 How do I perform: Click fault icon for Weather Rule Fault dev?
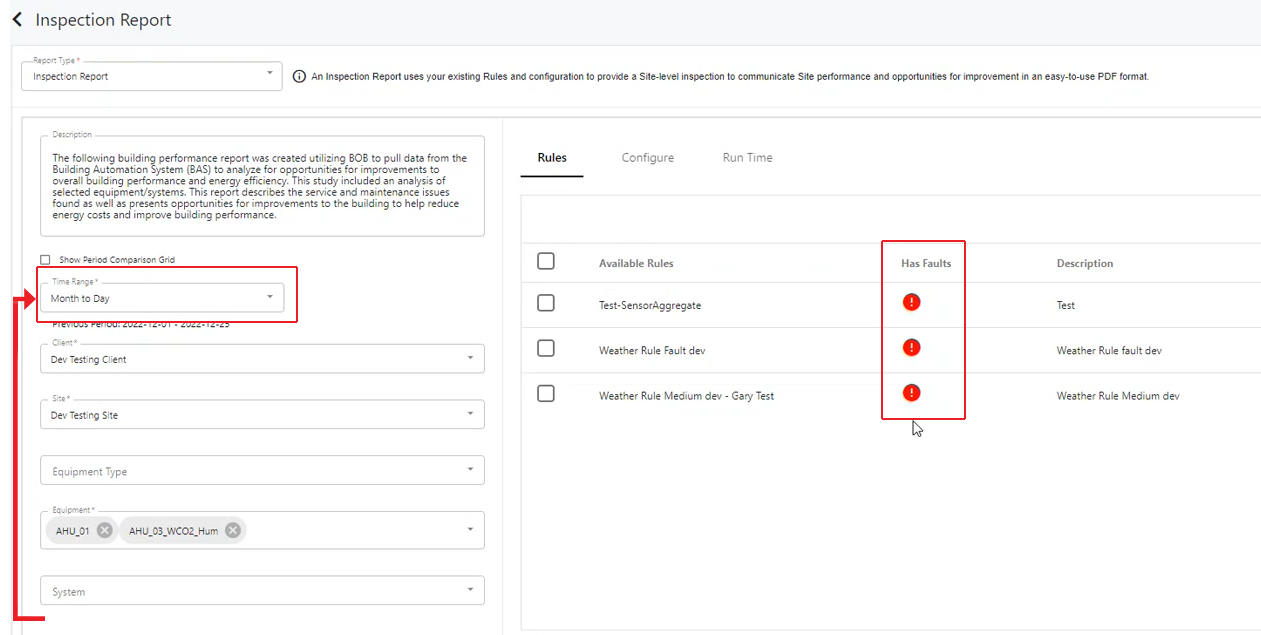(911, 348)
